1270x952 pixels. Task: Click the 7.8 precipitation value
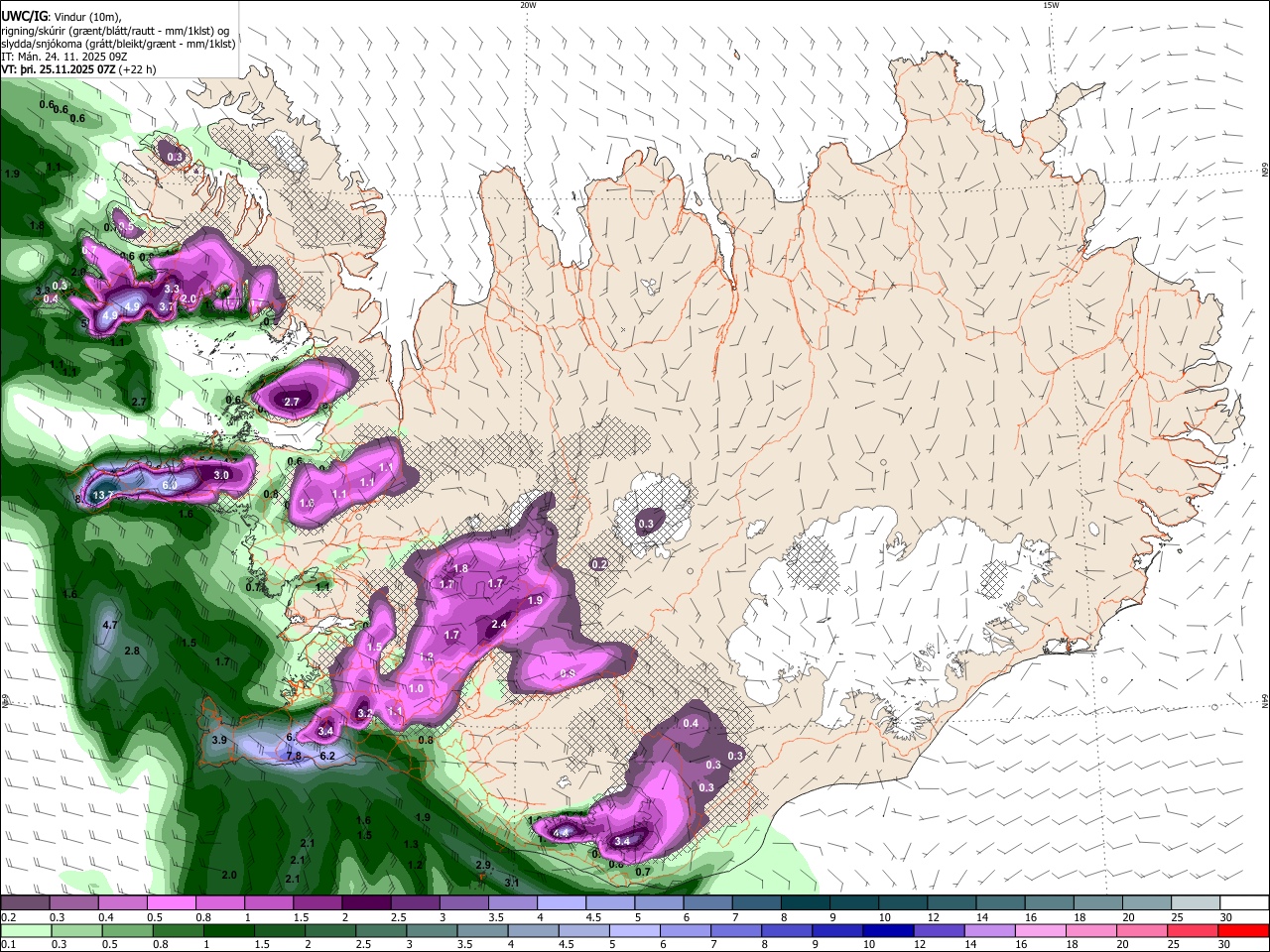pyautogui.click(x=294, y=756)
